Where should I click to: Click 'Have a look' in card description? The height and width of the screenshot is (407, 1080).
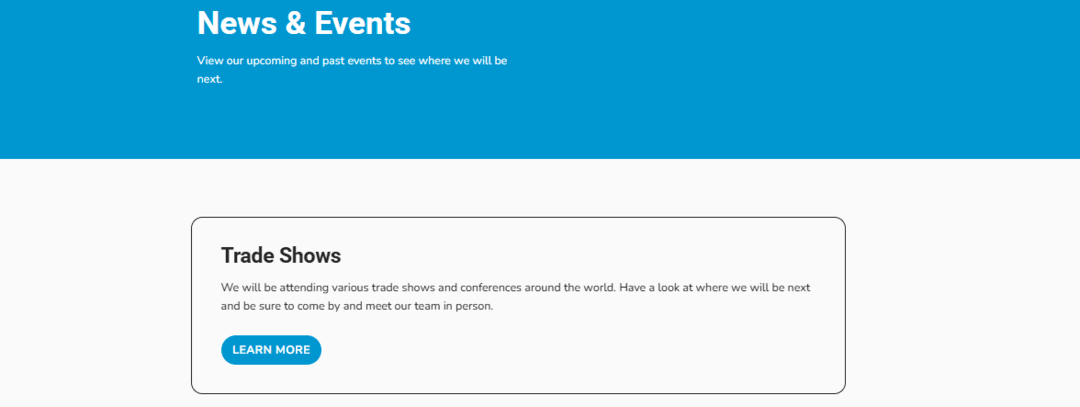[651, 288]
